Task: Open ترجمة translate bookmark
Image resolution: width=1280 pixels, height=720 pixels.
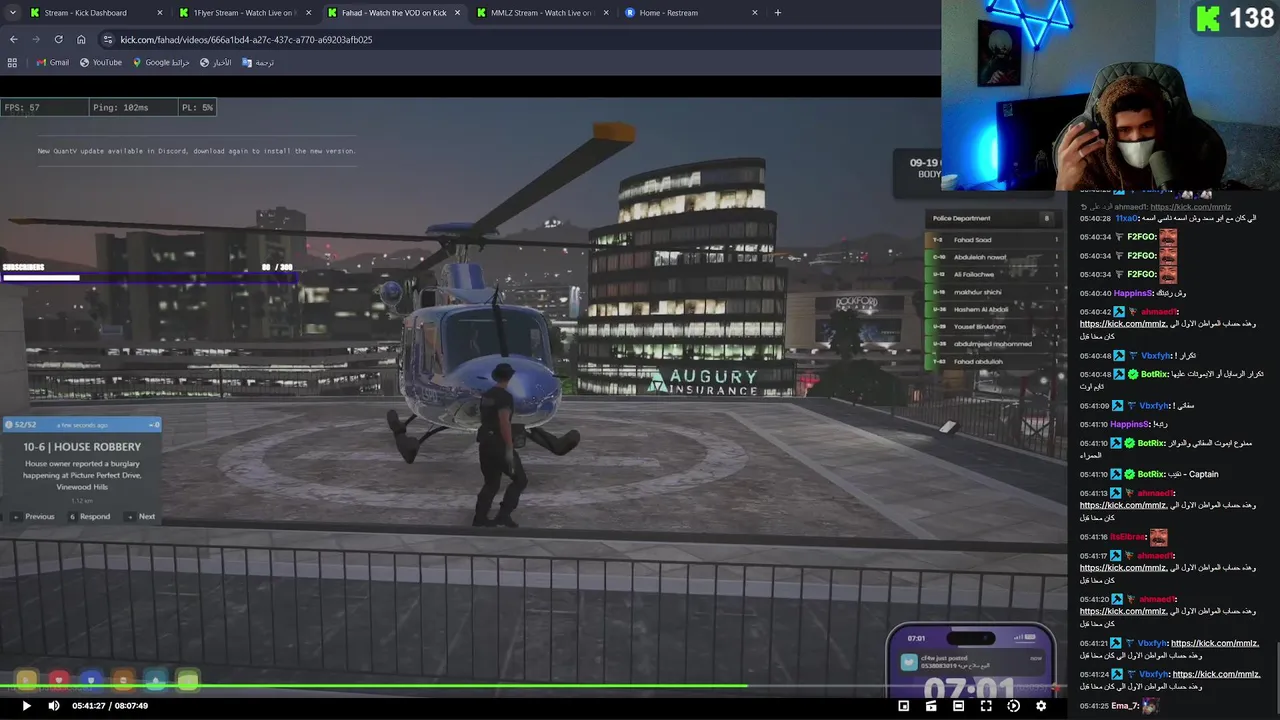Action: point(258,62)
